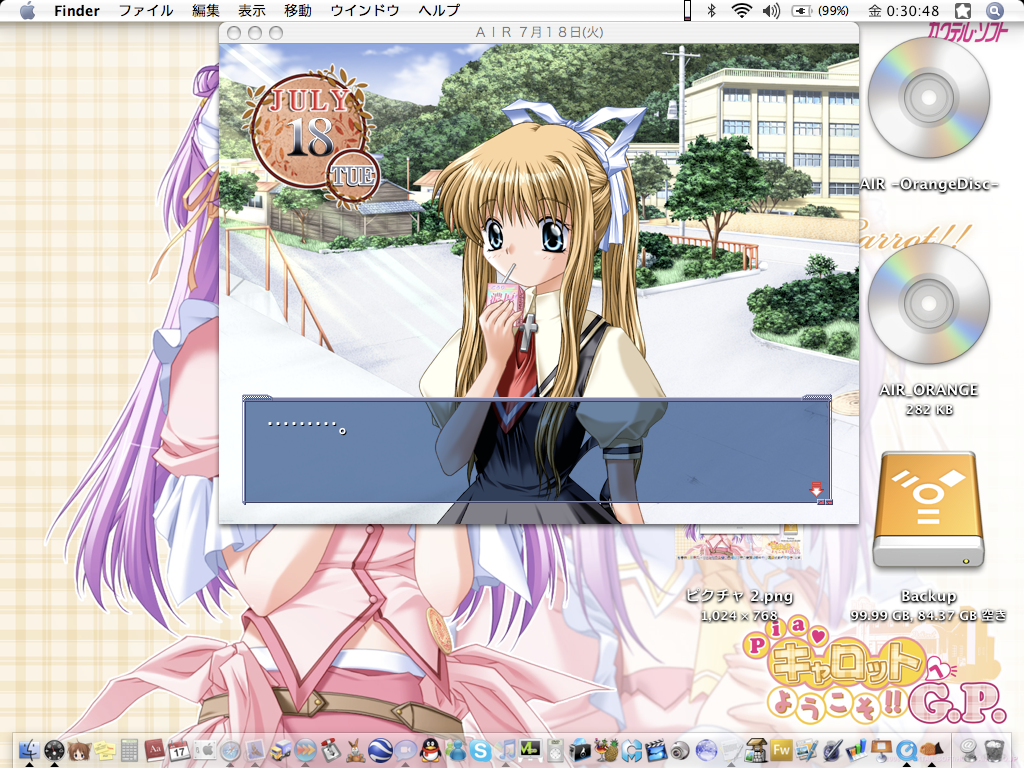Screen dimensions: 1024x768
Task: Open Keynote from the Dock
Action: coord(881,750)
